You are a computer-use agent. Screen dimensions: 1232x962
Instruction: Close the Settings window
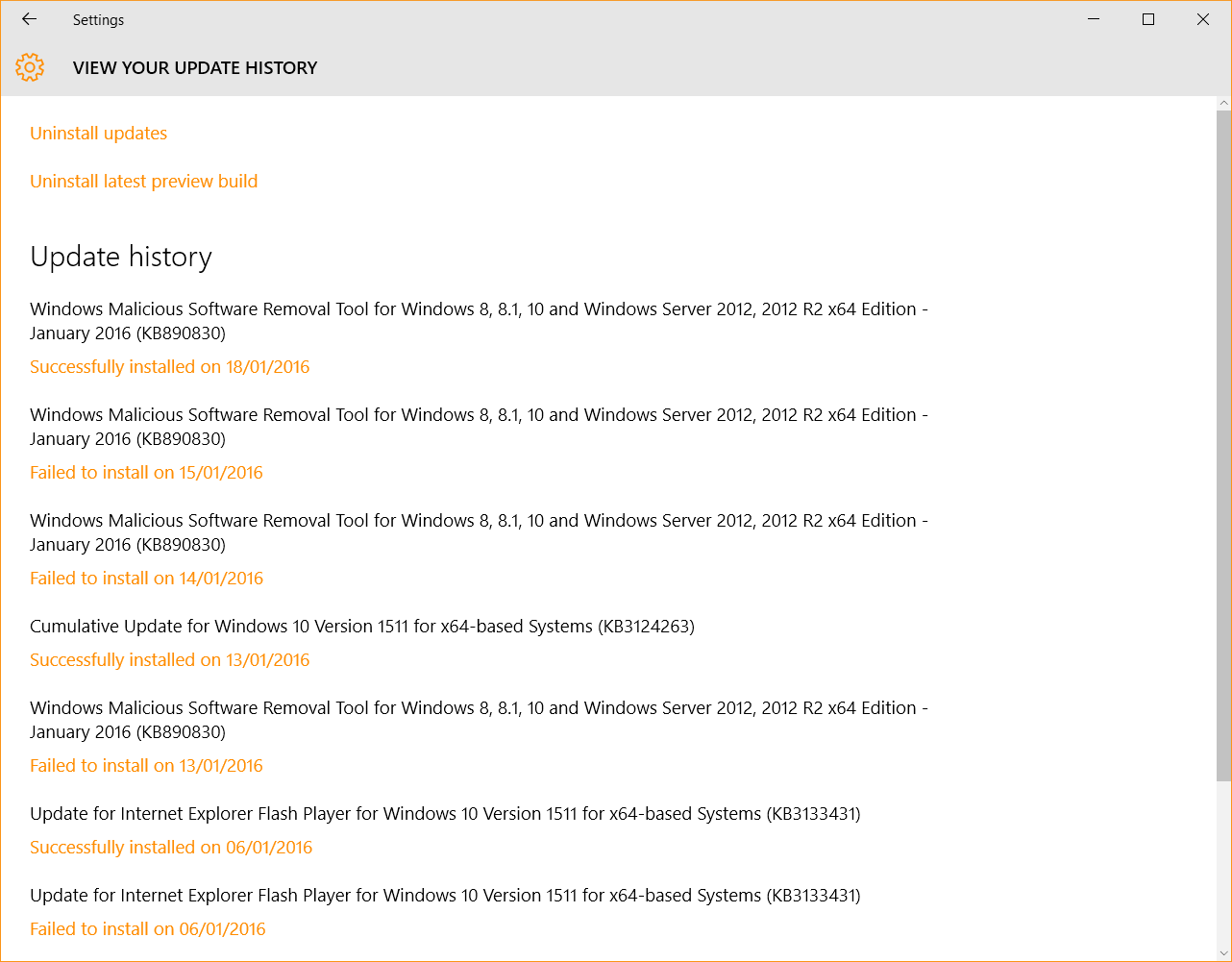(x=1203, y=19)
